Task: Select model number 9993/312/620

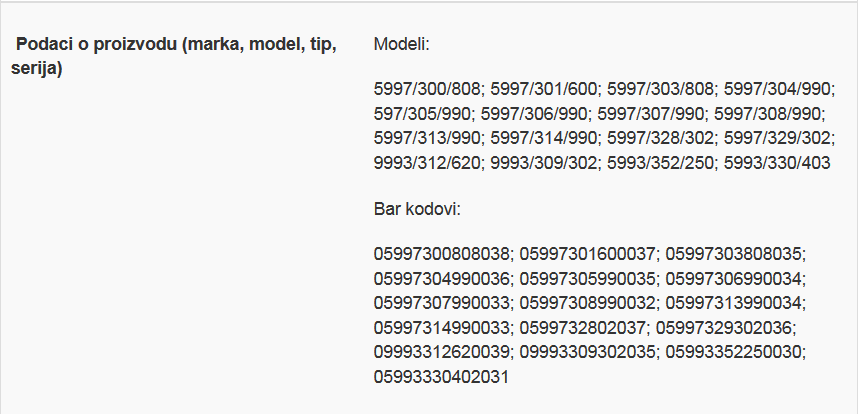Action: tap(426, 162)
